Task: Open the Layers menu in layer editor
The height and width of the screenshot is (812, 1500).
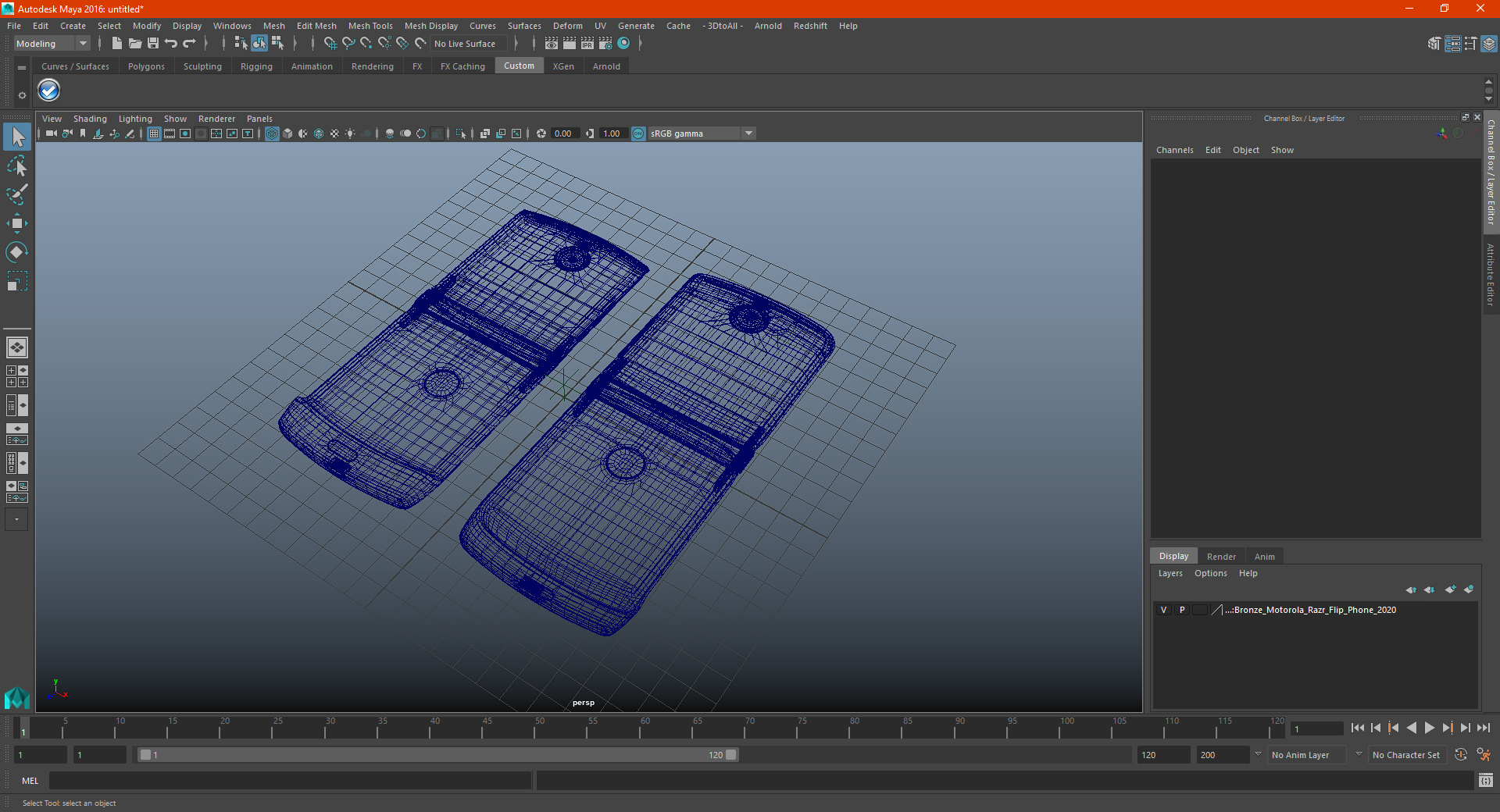Action: click(x=1170, y=573)
